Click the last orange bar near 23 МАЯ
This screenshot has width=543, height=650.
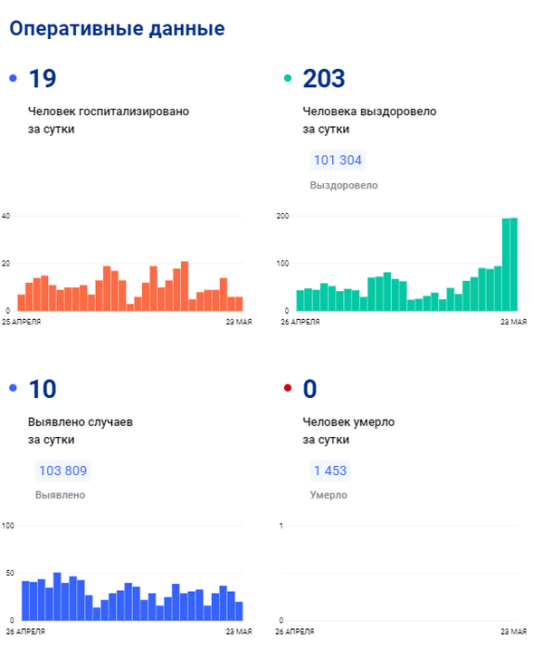pos(239,304)
